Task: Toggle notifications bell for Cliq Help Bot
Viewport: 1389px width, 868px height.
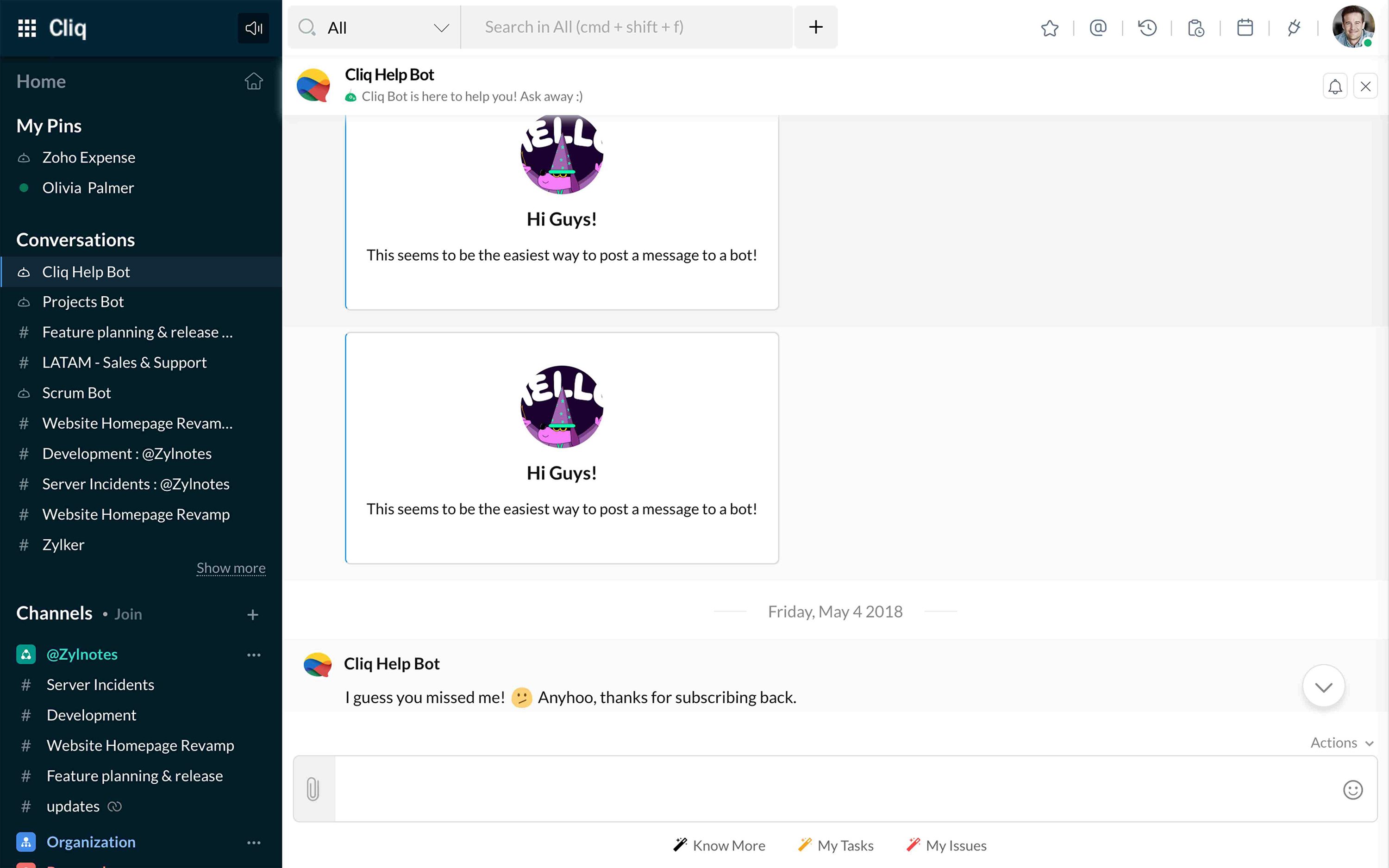Action: pos(1335,87)
